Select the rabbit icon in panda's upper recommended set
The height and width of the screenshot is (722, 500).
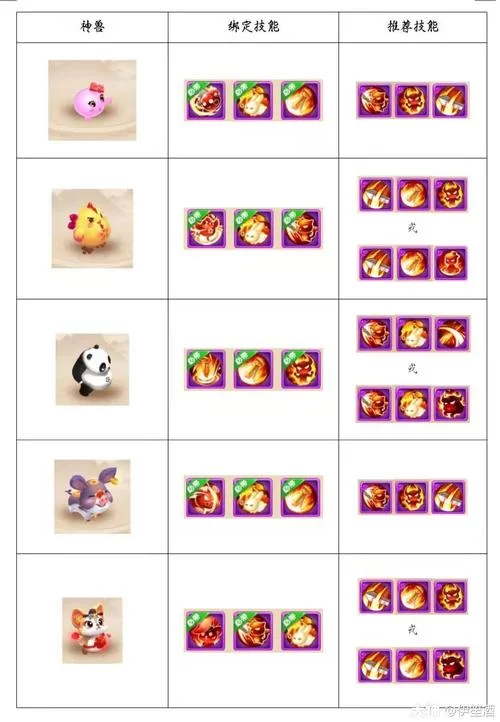click(413, 333)
